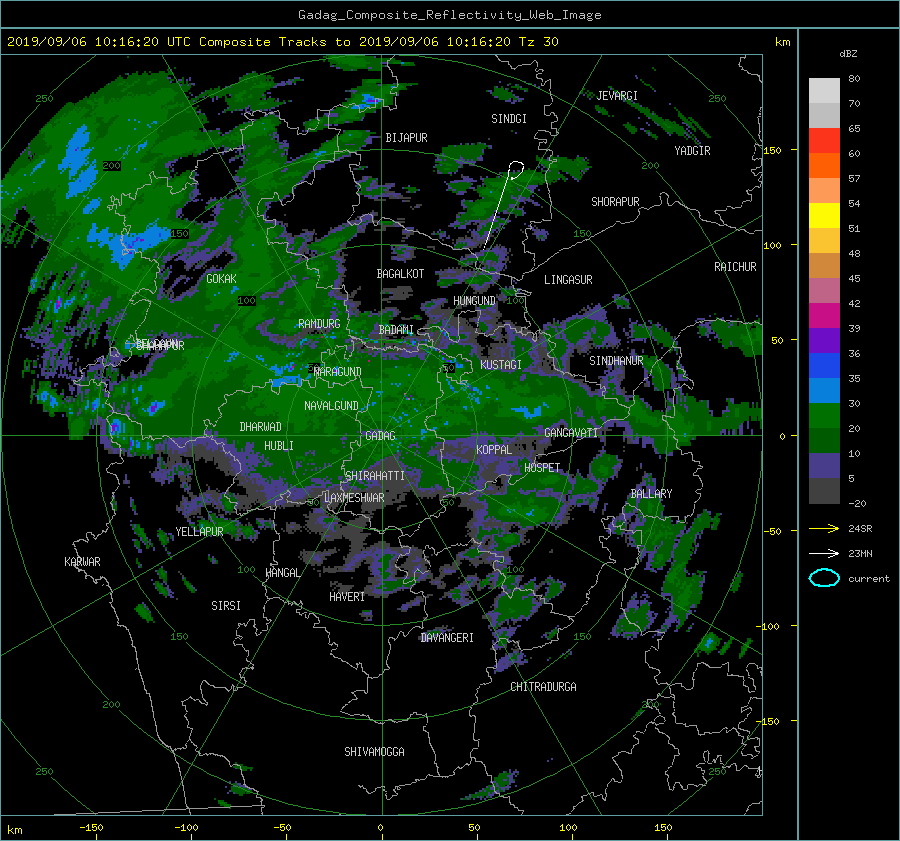The width and height of the screenshot is (900, 841).
Task: Click the '-20' value on dBZ scale
Action: (x=857, y=503)
